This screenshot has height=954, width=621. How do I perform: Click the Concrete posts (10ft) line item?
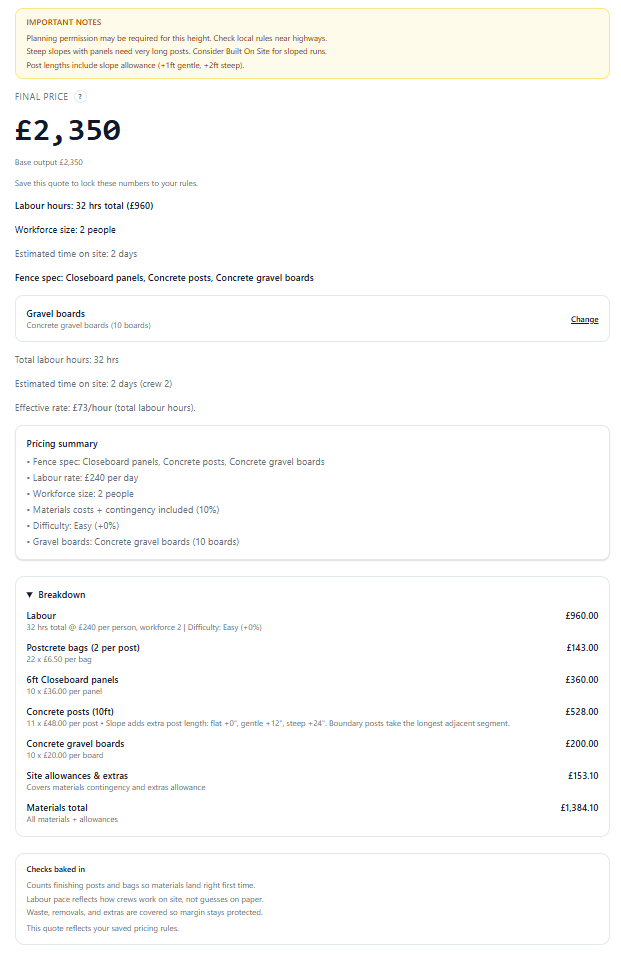[76, 712]
